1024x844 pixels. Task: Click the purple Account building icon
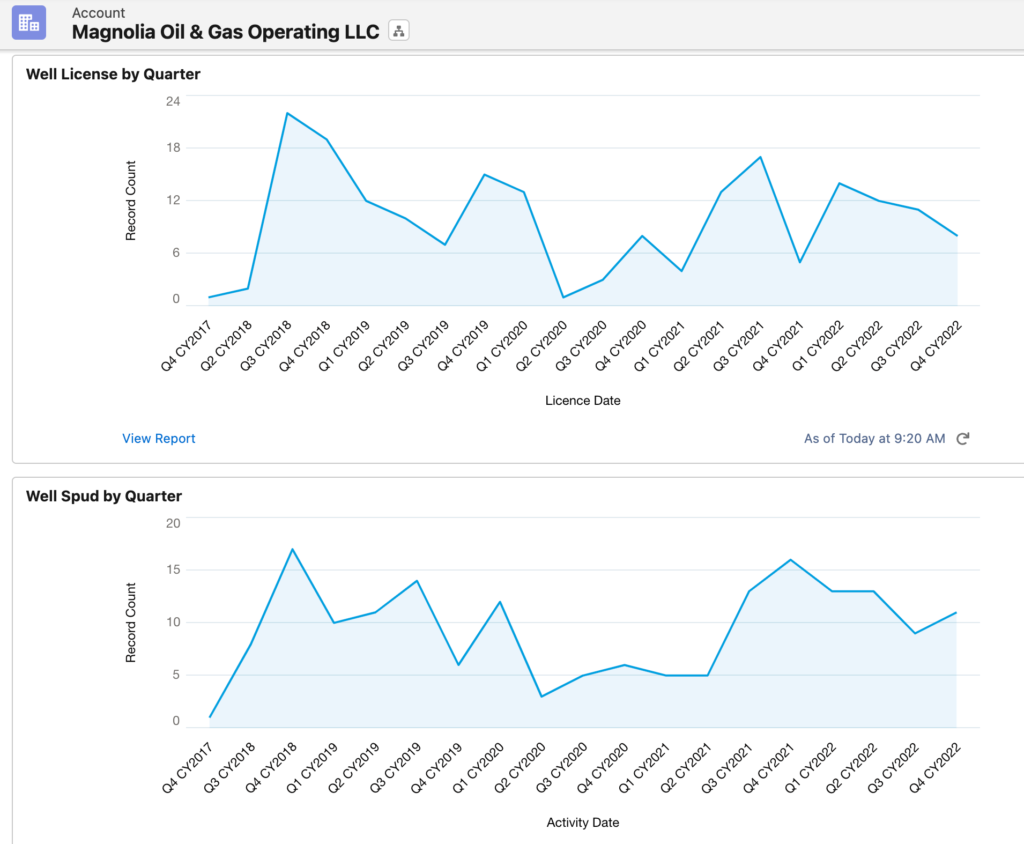pyautogui.click(x=29, y=23)
